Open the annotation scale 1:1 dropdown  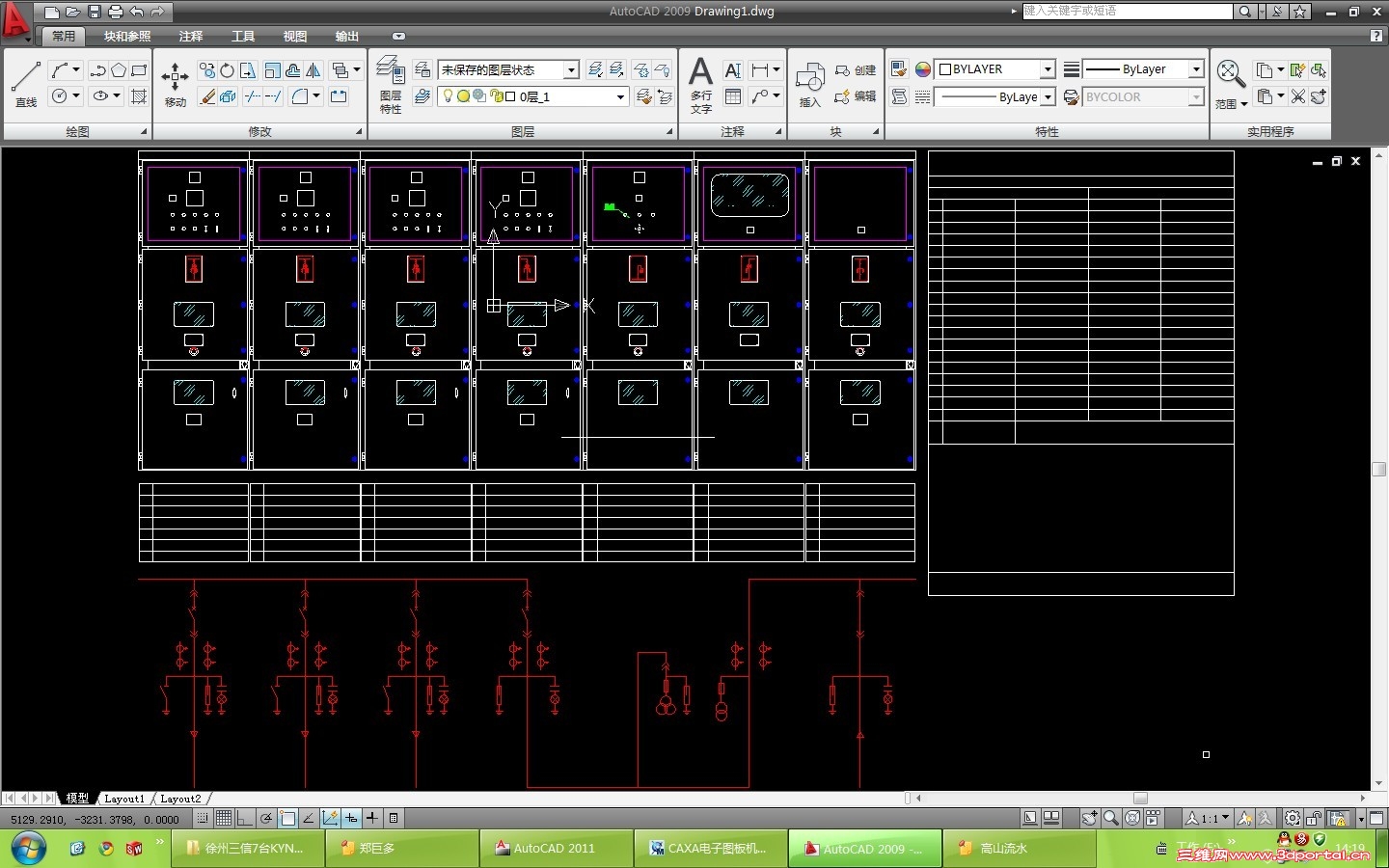[1207, 818]
